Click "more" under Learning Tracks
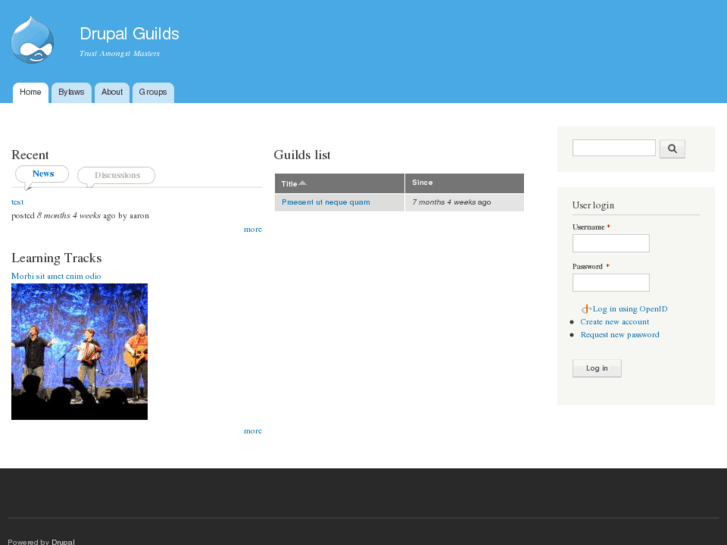727x545 pixels. pos(253,431)
